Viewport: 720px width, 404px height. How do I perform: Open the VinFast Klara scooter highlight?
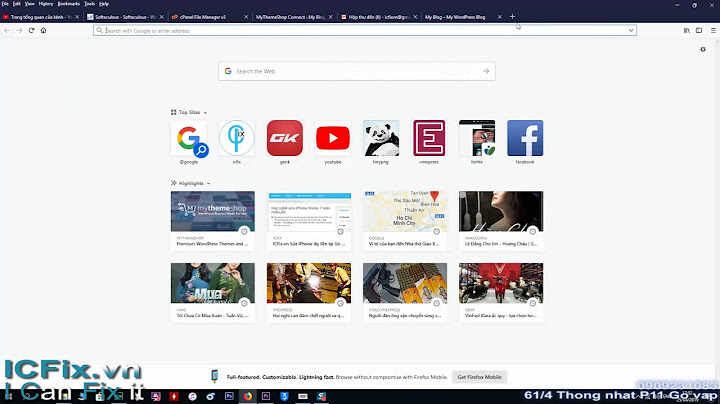[501, 292]
